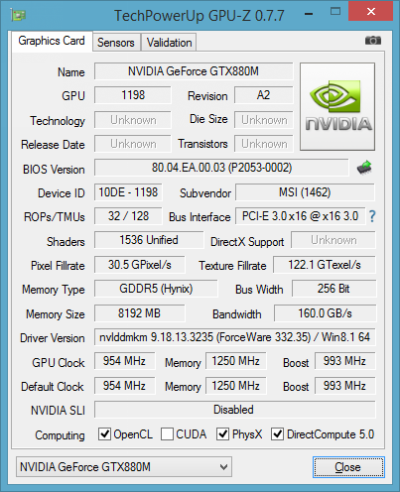Toggle the DirectCompute 5.0 checkbox

(x=277, y=434)
